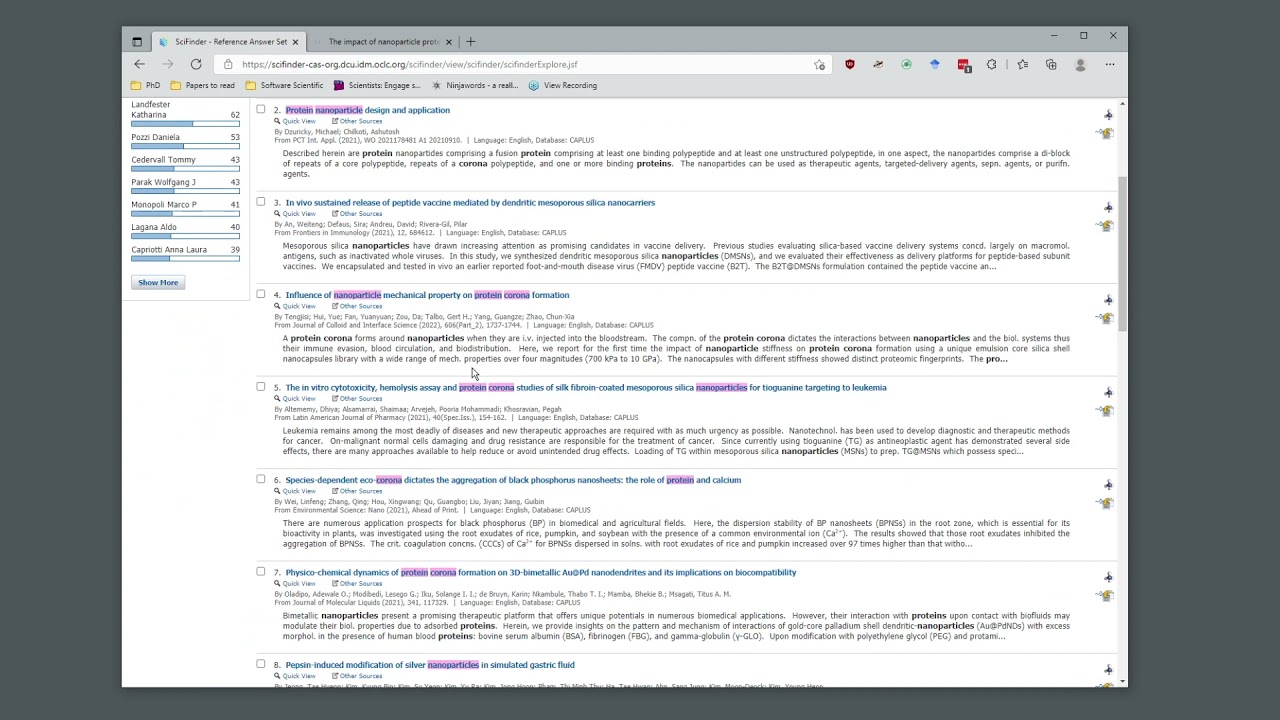This screenshot has width=1280, height=720.
Task: Tick checkbox for result 6 Species-dependent eco-corona
Action: click(x=261, y=479)
